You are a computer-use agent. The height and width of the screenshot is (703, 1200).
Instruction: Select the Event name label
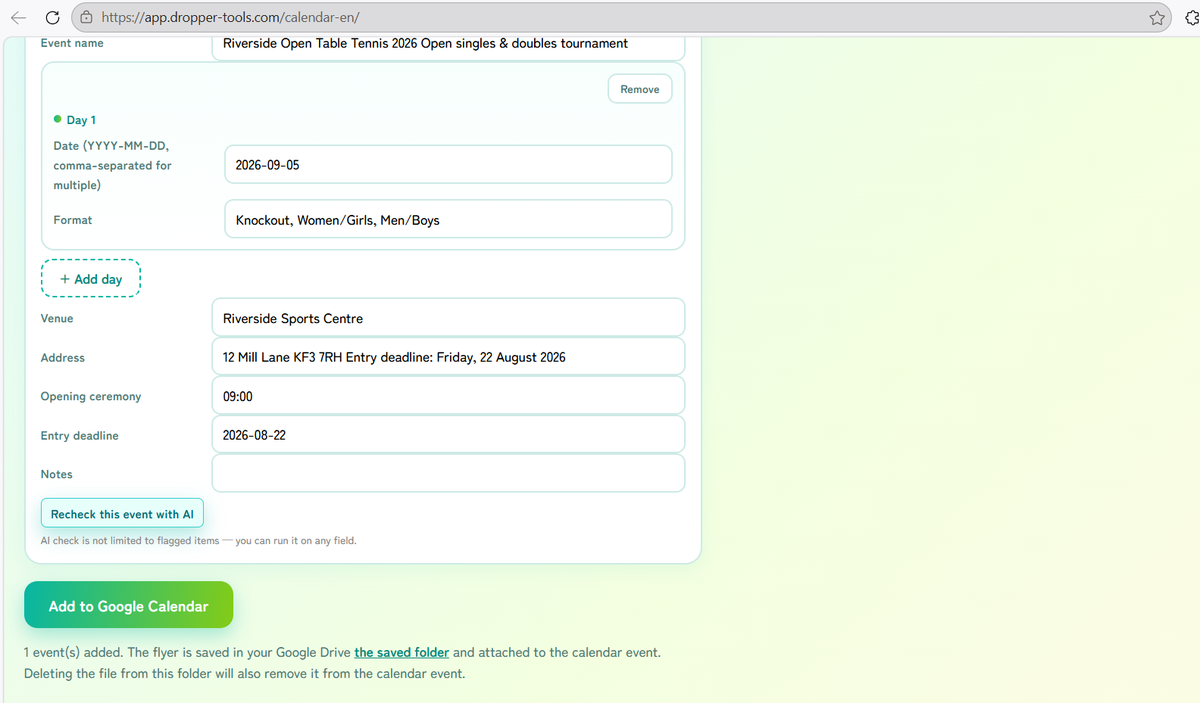pyautogui.click(x=72, y=43)
